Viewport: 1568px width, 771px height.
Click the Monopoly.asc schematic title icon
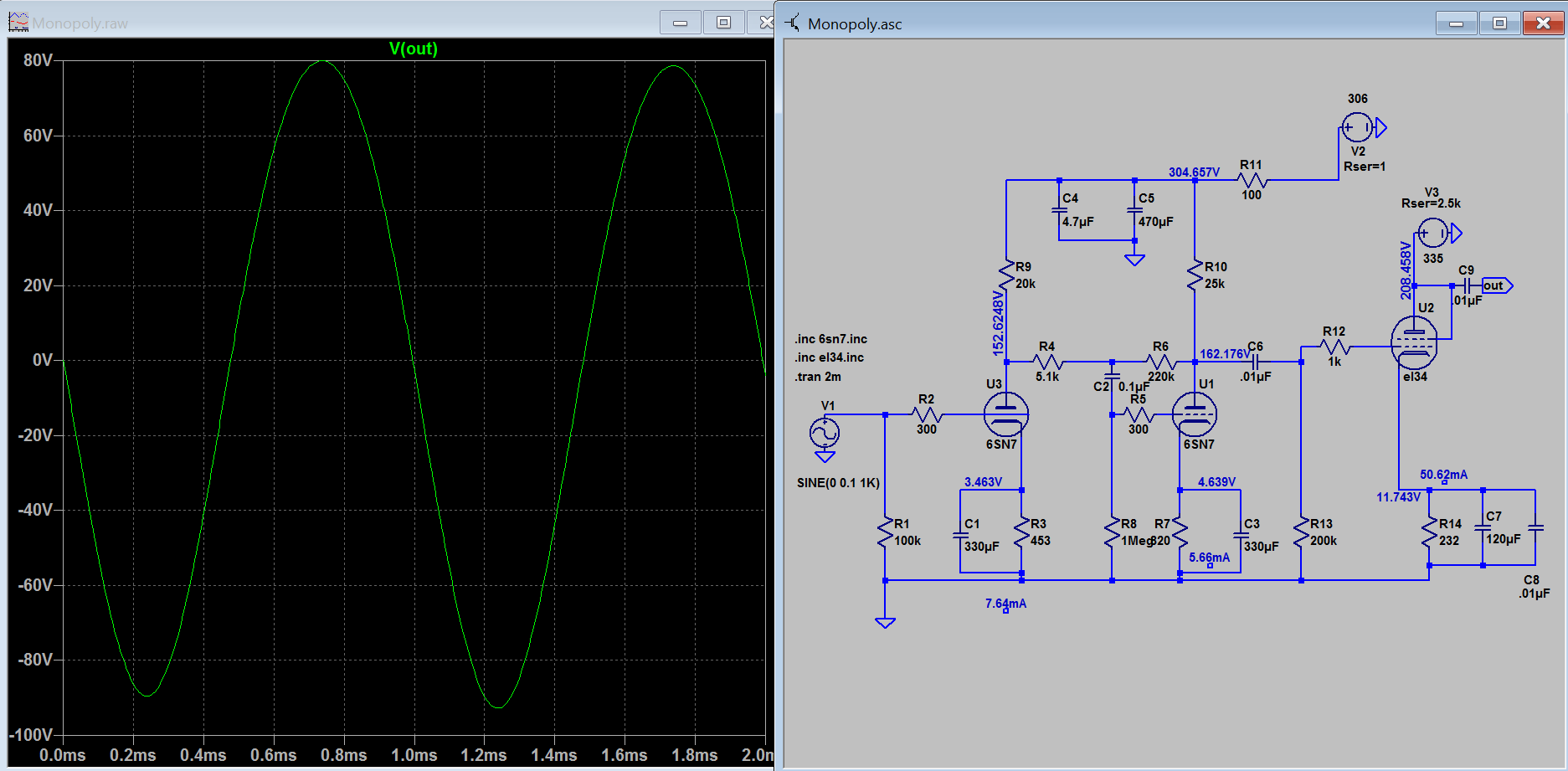pyautogui.click(x=792, y=23)
